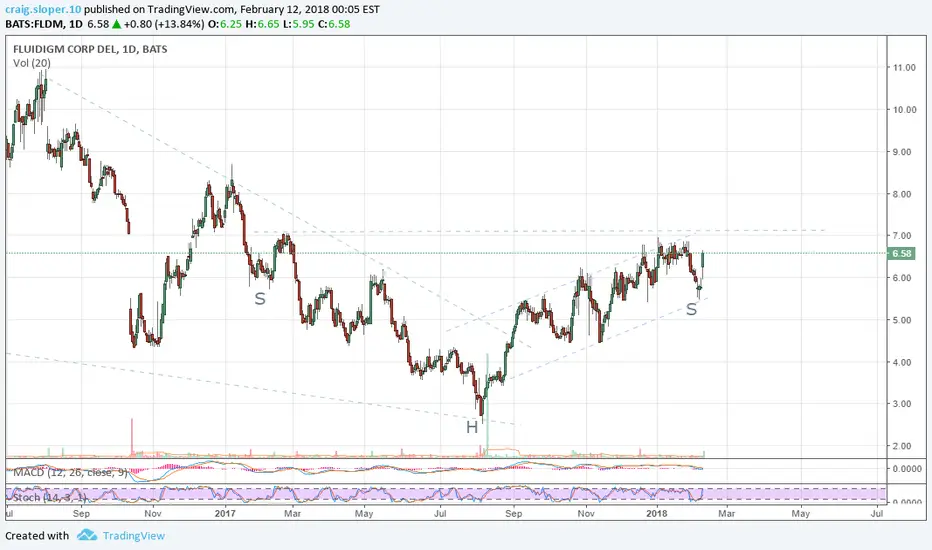Click the 8.00 price axis label
932x550 pixels.
pos(902,194)
